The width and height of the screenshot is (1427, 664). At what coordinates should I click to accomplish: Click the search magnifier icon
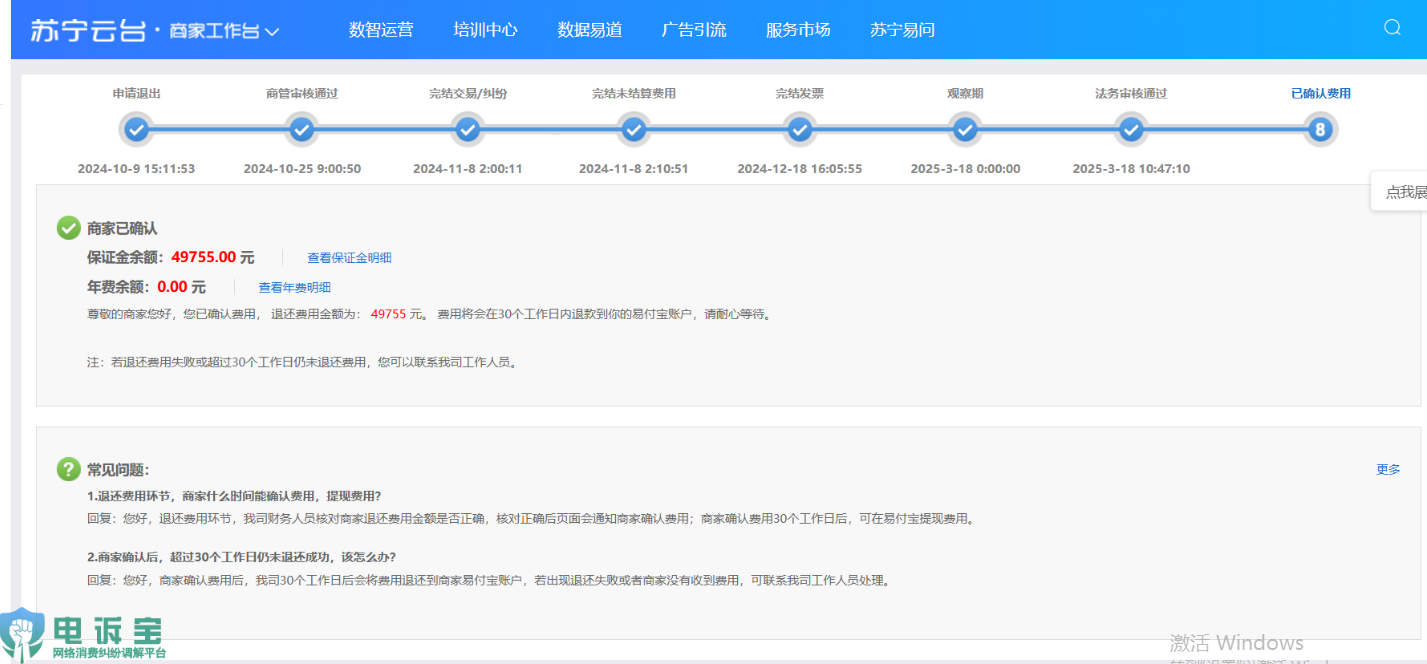click(1392, 28)
